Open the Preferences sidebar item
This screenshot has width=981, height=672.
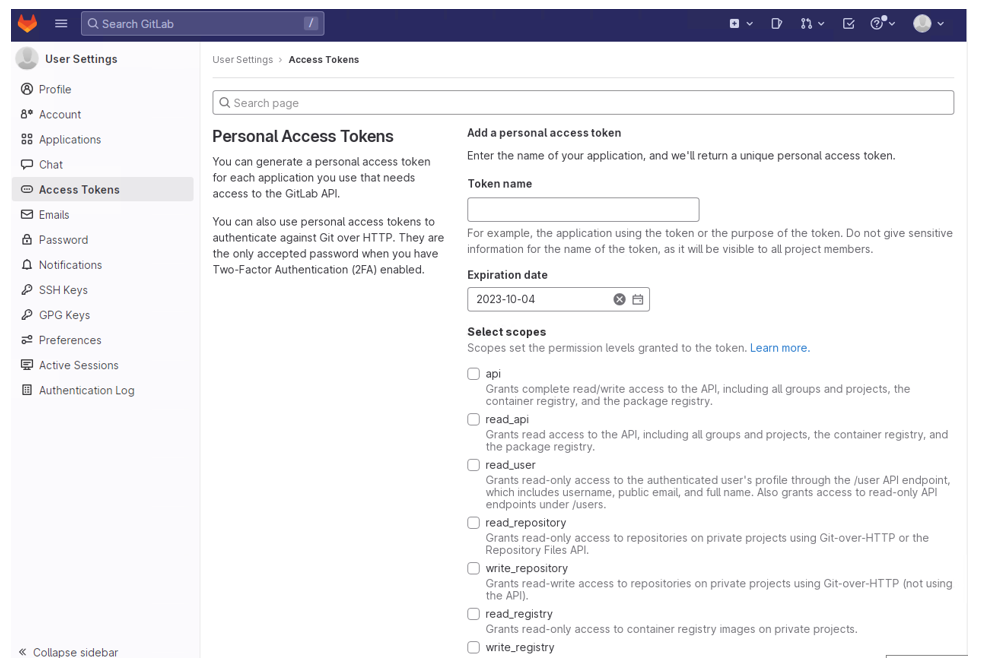(x=69, y=340)
